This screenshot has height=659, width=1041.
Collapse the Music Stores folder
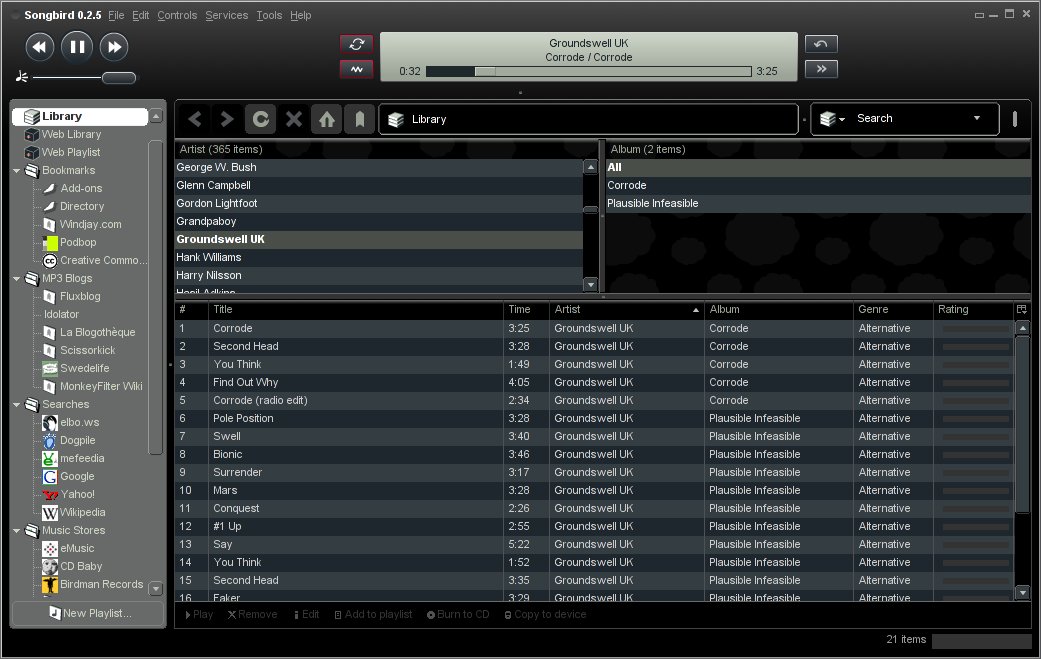17,530
